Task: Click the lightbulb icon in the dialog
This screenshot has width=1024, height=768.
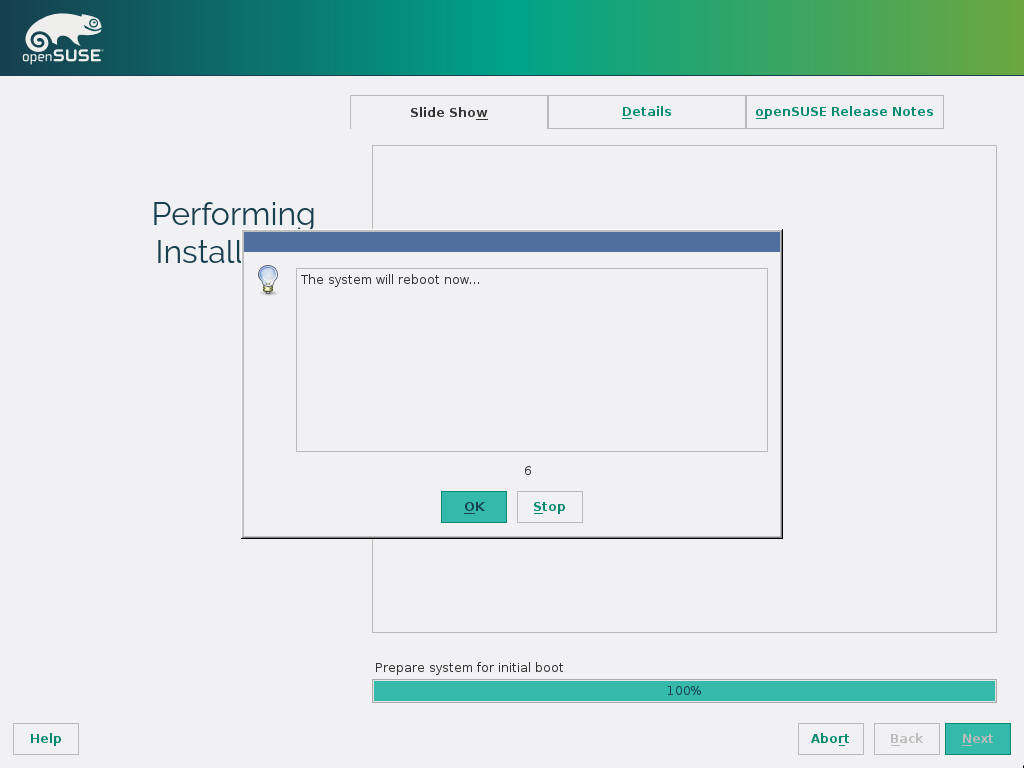Action: pyautogui.click(x=268, y=279)
